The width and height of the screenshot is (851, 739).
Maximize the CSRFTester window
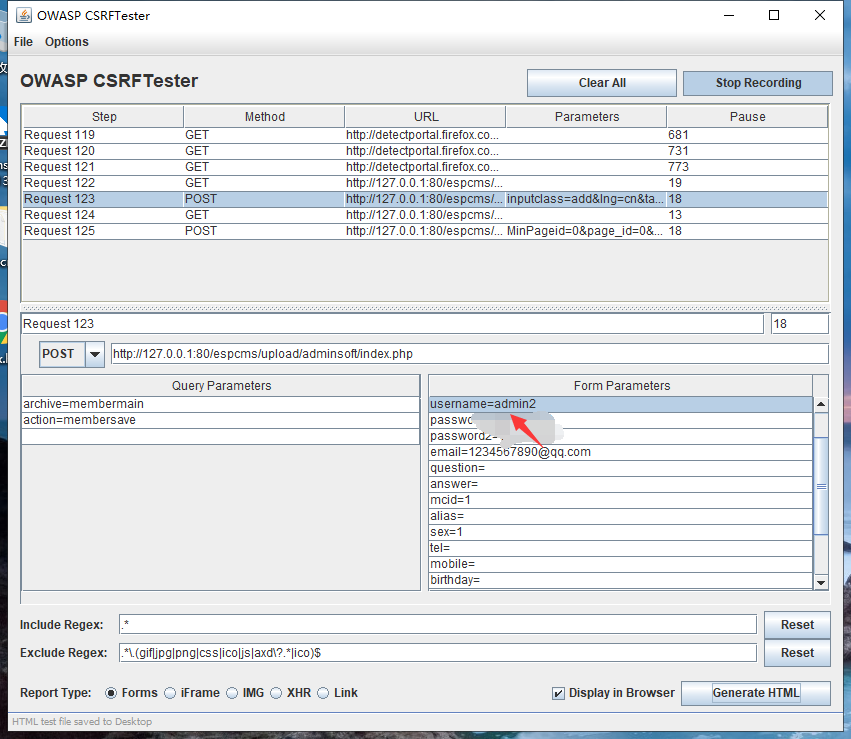pyautogui.click(x=774, y=15)
